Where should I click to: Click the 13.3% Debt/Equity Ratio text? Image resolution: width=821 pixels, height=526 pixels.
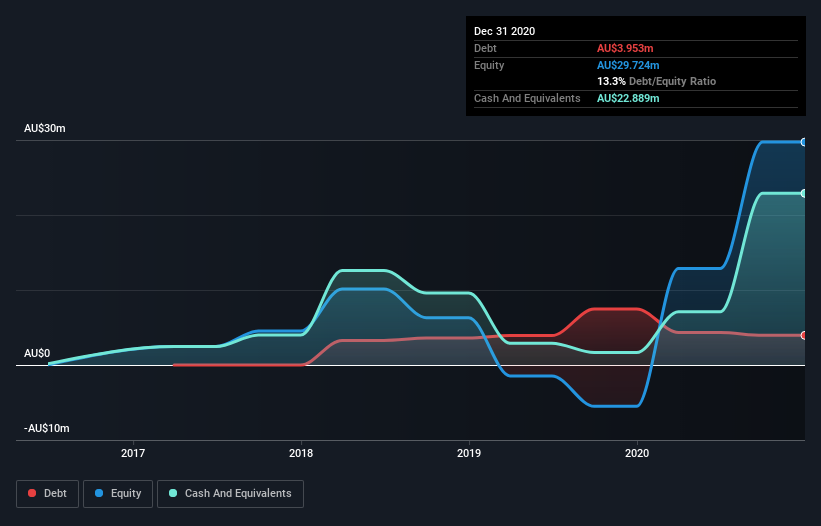[656, 81]
